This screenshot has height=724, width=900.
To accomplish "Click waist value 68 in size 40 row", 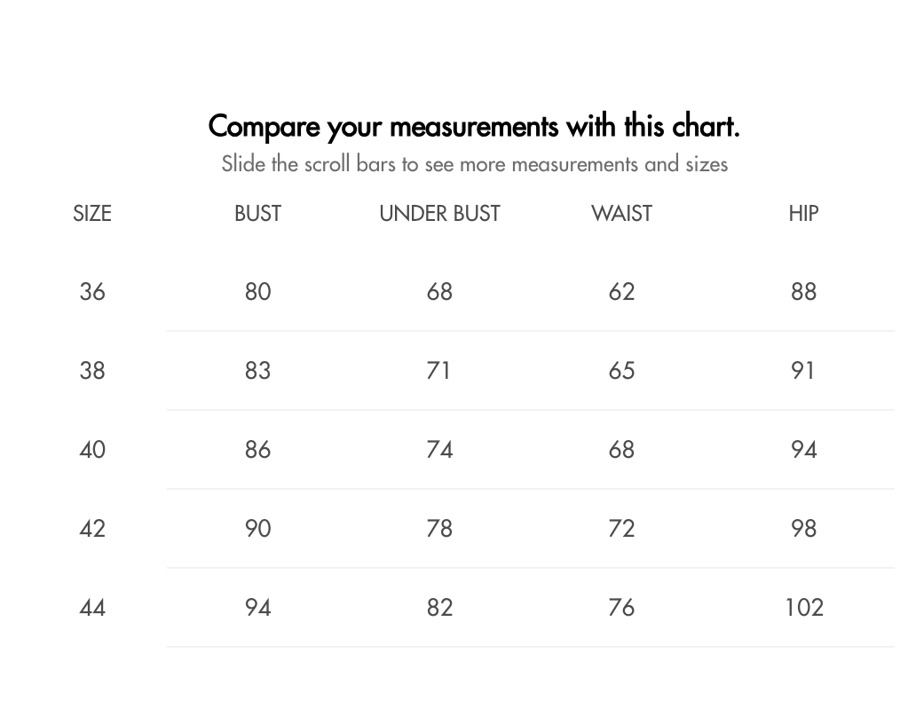I will (x=622, y=450).
